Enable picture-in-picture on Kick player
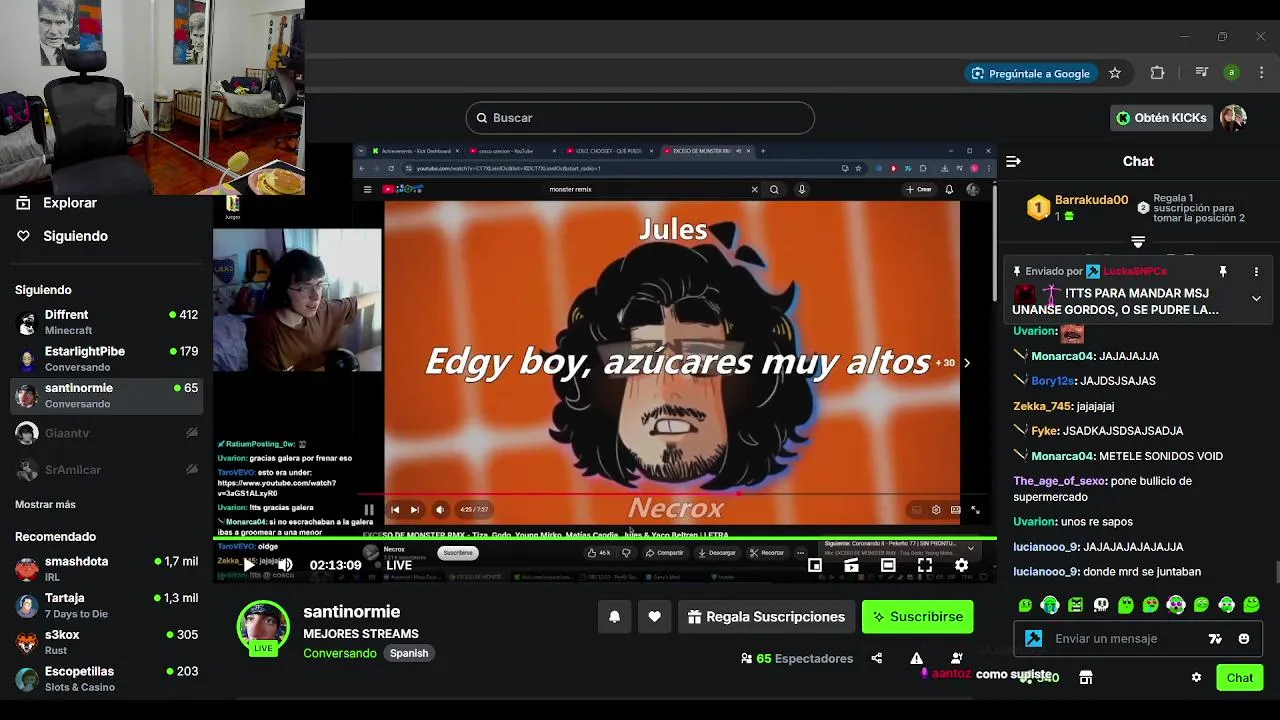The height and width of the screenshot is (720, 1280). tap(815, 565)
